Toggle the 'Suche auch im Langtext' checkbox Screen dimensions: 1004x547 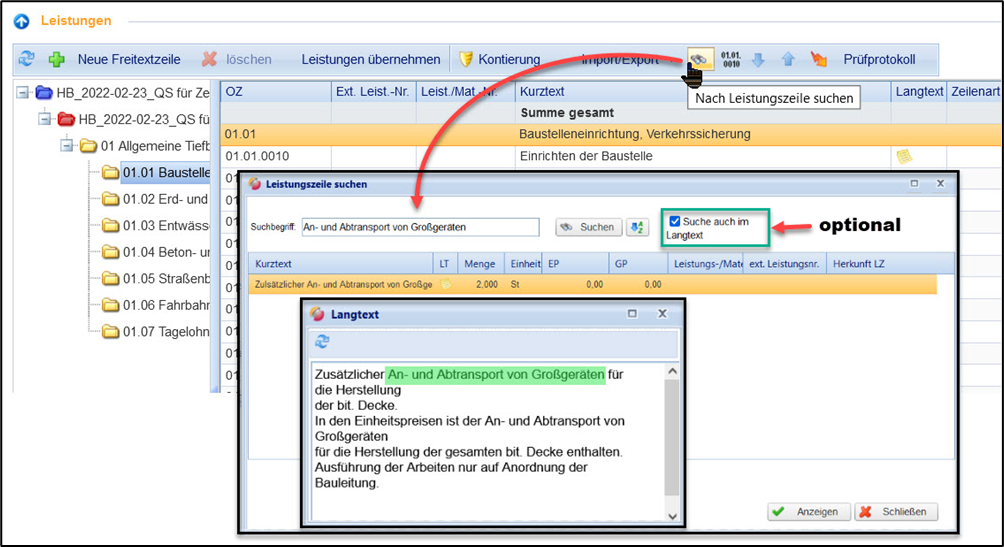[x=675, y=221]
